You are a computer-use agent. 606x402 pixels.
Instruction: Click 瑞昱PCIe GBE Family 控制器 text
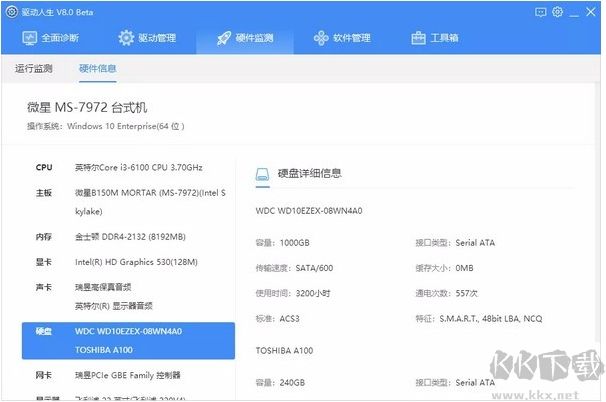click(x=128, y=375)
